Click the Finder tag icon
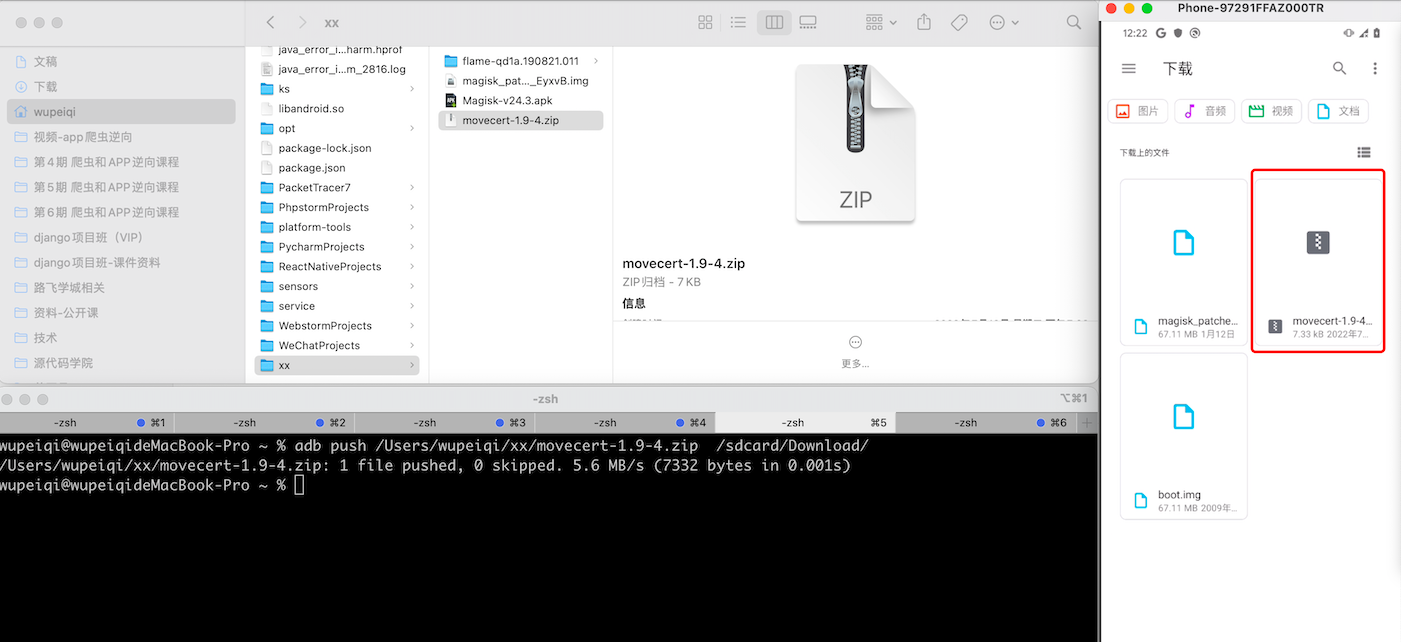 [x=958, y=22]
